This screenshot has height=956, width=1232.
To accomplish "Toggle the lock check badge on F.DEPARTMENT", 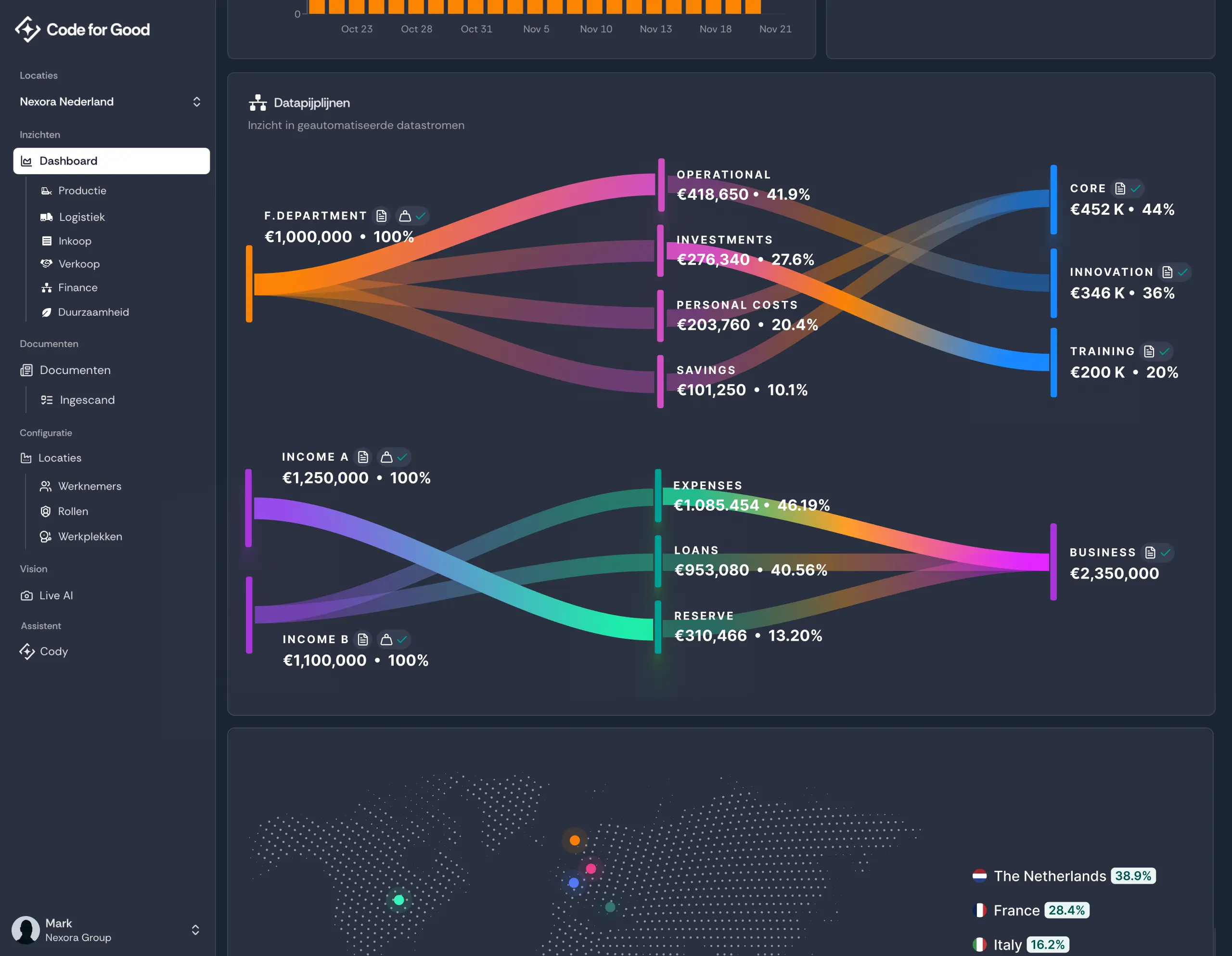I will coord(412,216).
